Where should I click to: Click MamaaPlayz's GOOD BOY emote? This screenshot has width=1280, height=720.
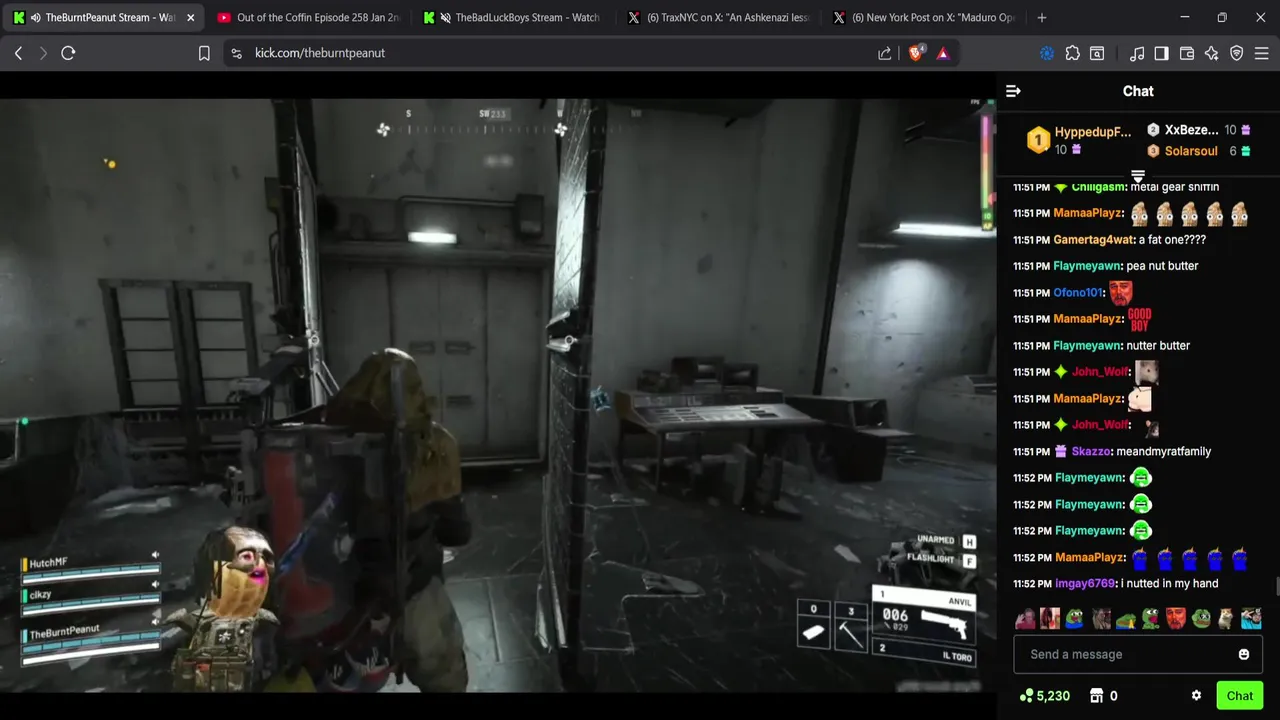[1139, 319]
